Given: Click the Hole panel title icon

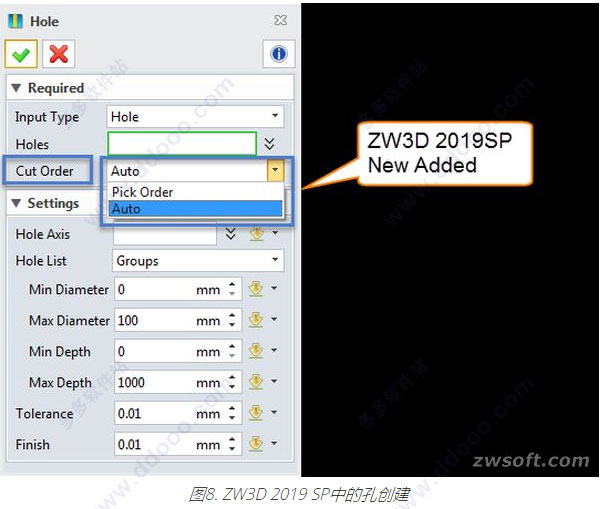Looking at the screenshot, I should (15, 21).
